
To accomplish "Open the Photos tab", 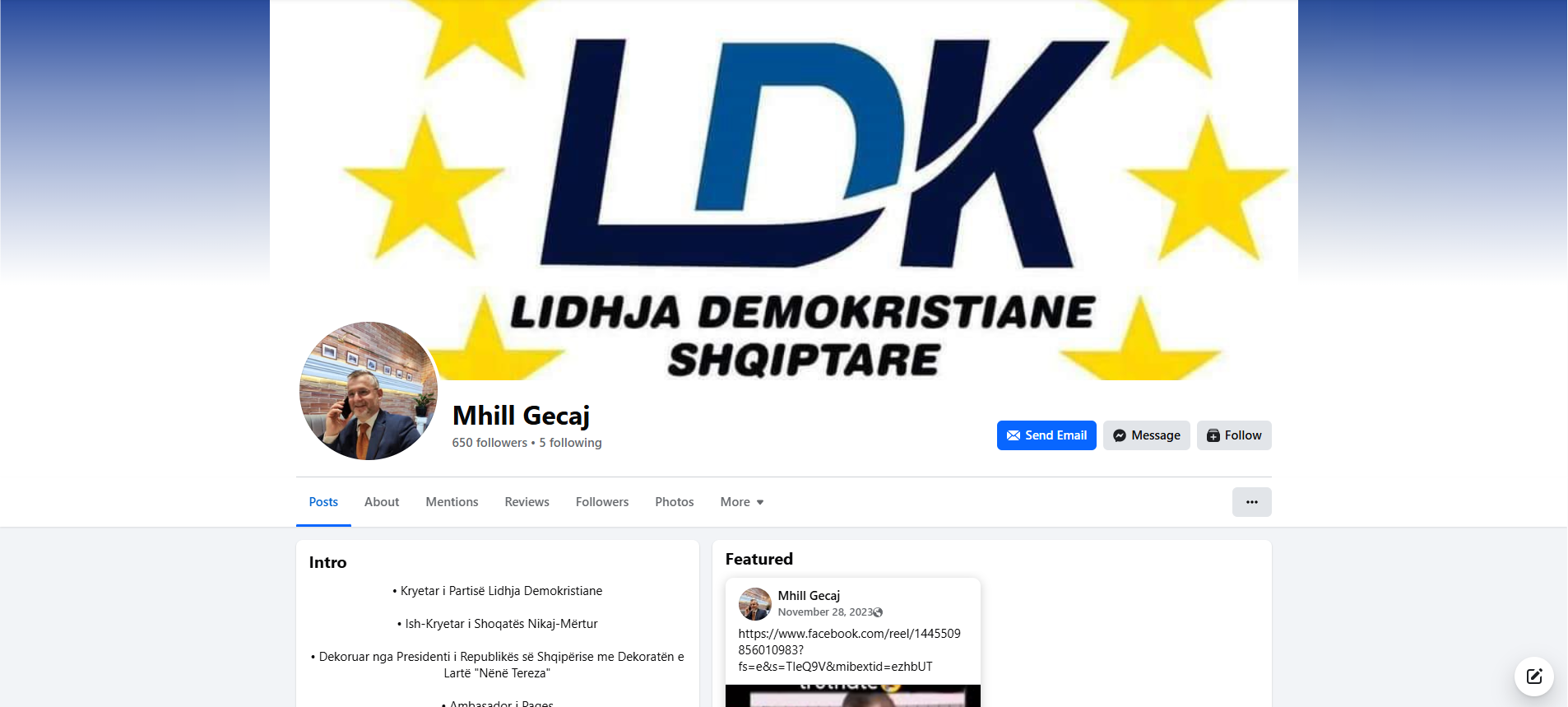I will (675, 502).
